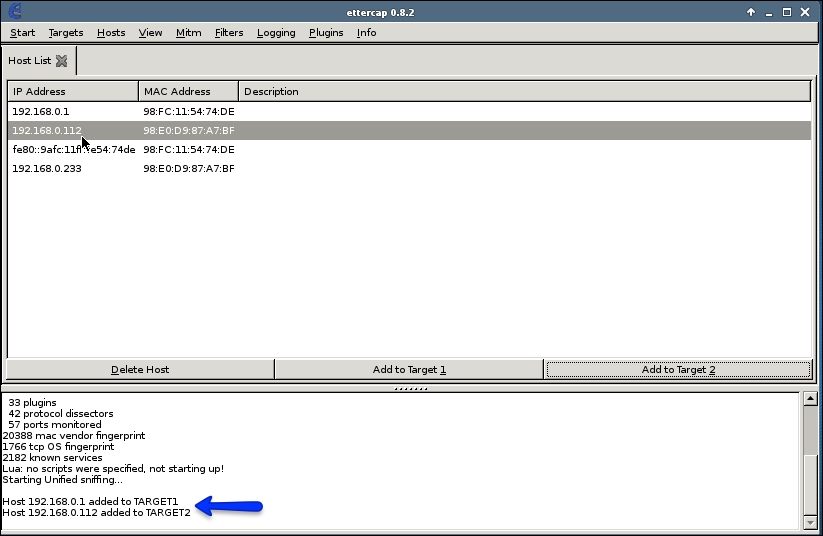Click the Delete Host button

tap(140, 370)
